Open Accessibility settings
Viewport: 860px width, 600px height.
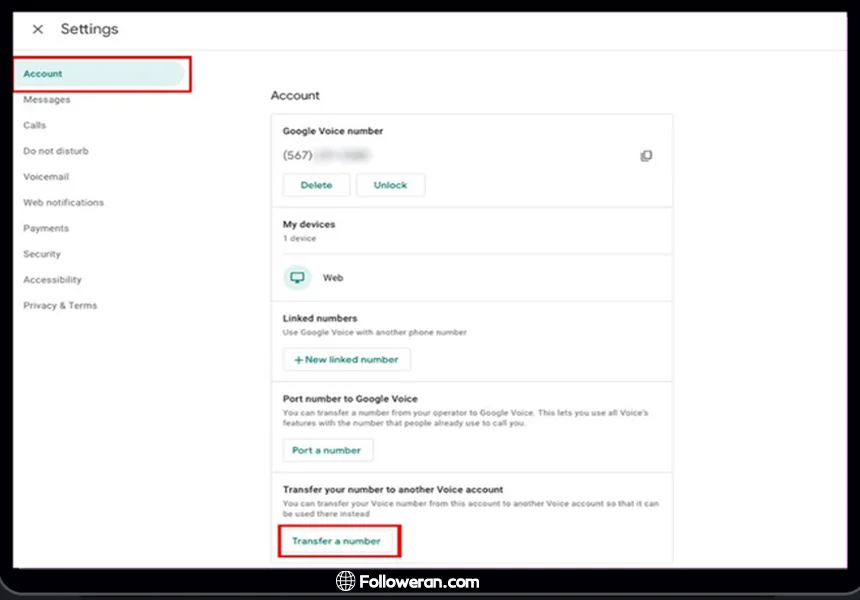(52, 280)
